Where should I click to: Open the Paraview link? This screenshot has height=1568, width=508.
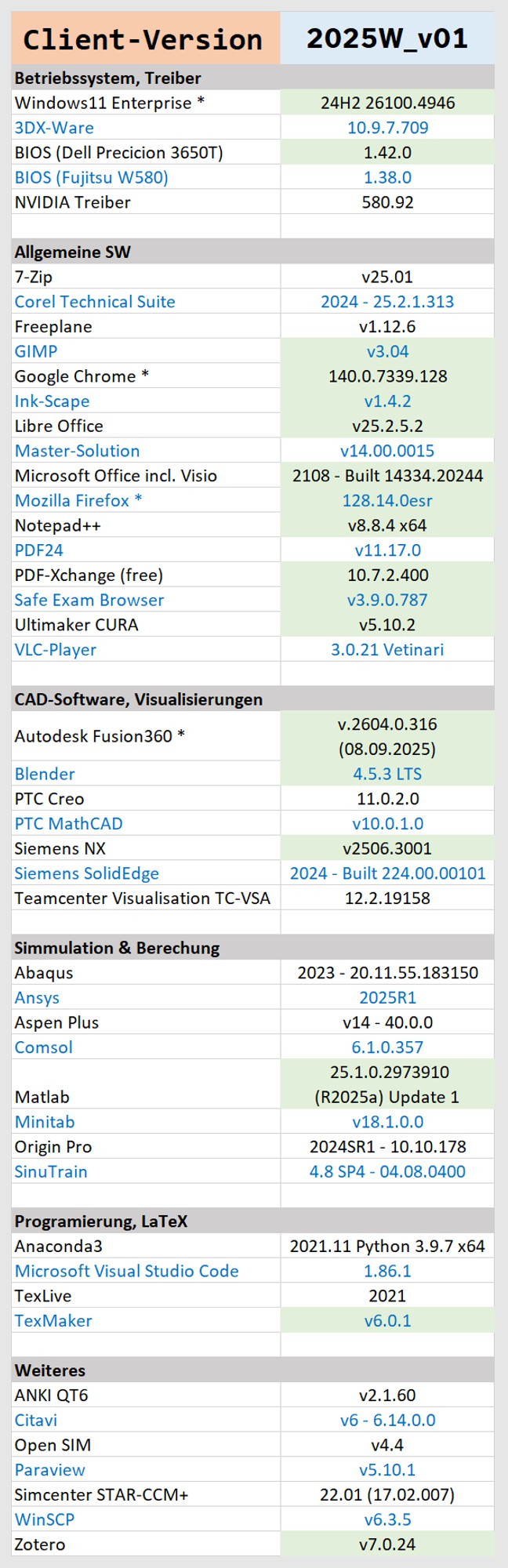[x=49, y=1470]
